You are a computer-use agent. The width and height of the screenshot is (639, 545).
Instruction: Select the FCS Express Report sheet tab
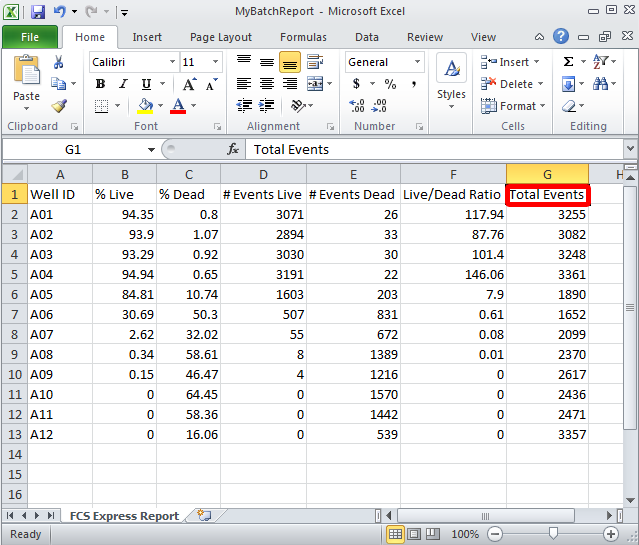coord(124,516)
